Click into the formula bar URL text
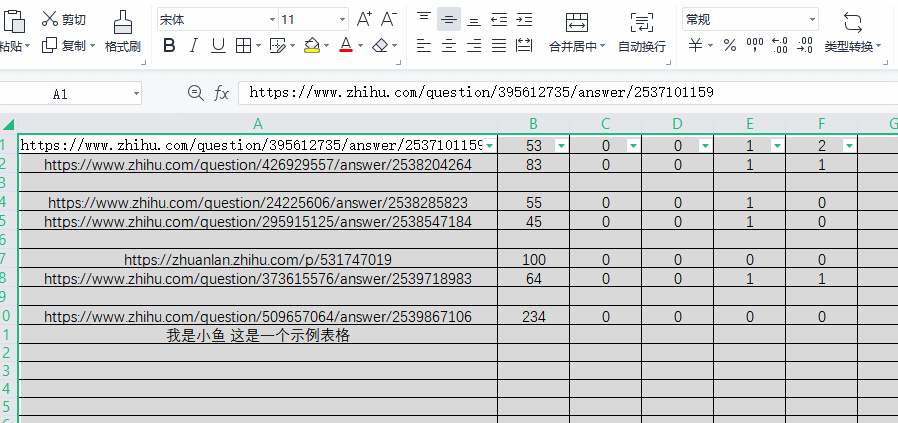This screenshot has width=898, height=423. click(x=482, y=92)
